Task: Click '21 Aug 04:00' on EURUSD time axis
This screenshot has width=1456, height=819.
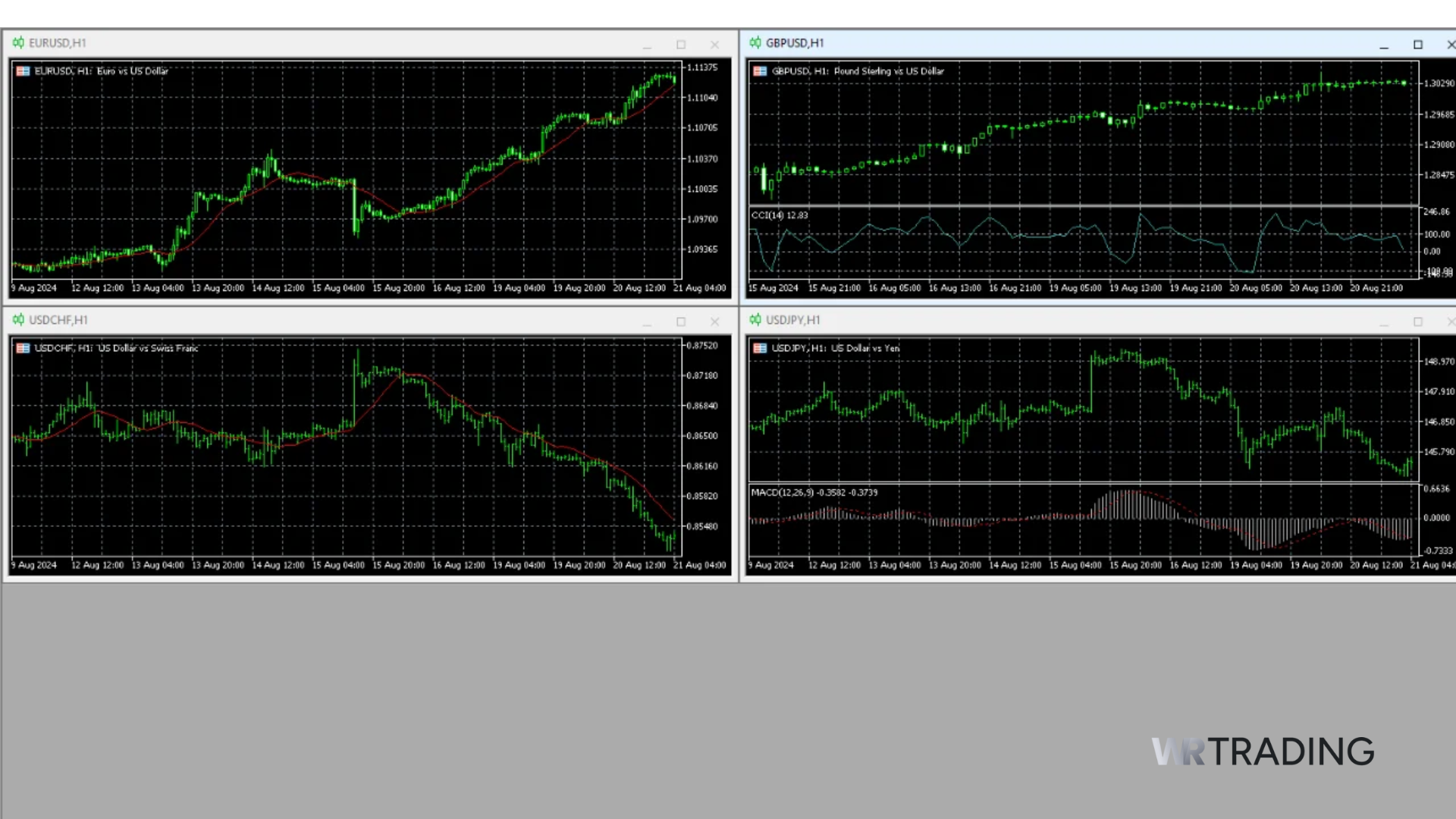Action: [699, 288]
